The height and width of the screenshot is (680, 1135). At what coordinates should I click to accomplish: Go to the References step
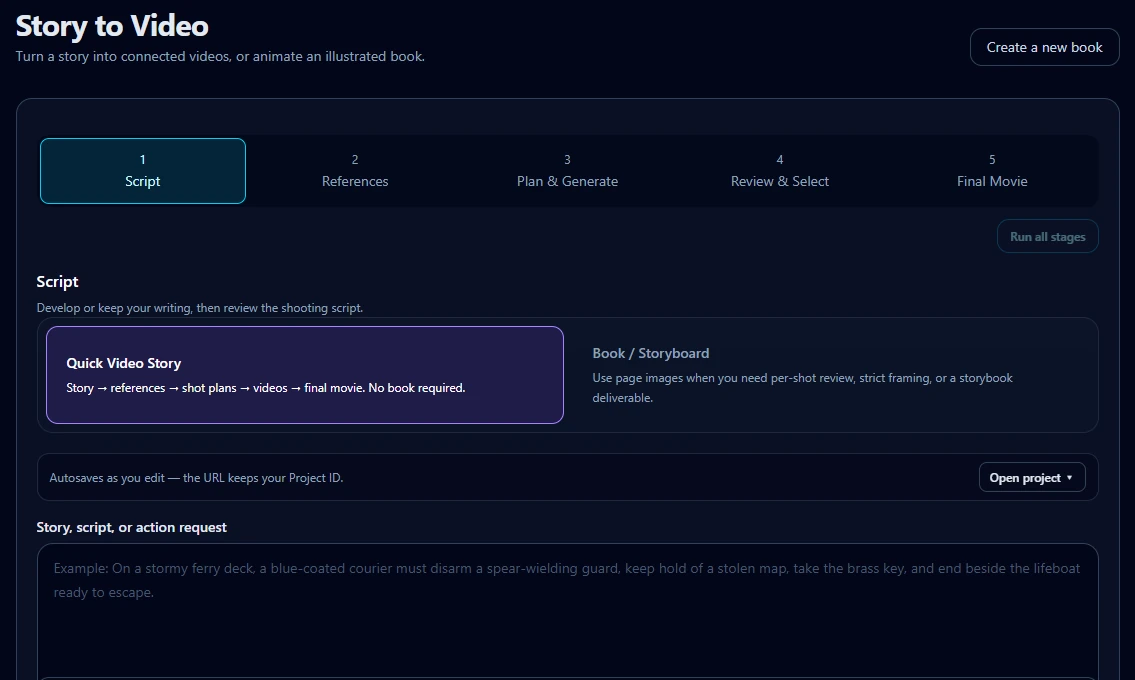[355, 171]
